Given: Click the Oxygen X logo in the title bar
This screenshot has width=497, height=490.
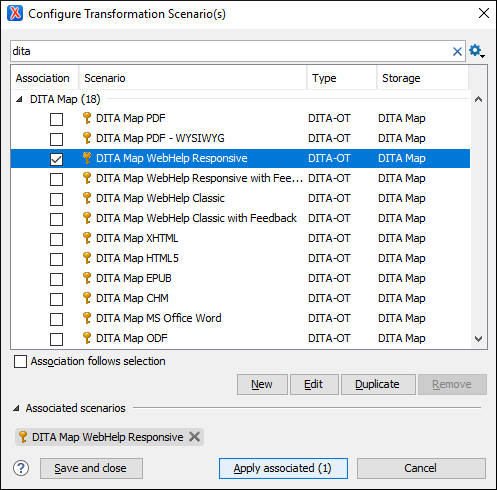Looking at the screenshot, I should coord(15,13).
